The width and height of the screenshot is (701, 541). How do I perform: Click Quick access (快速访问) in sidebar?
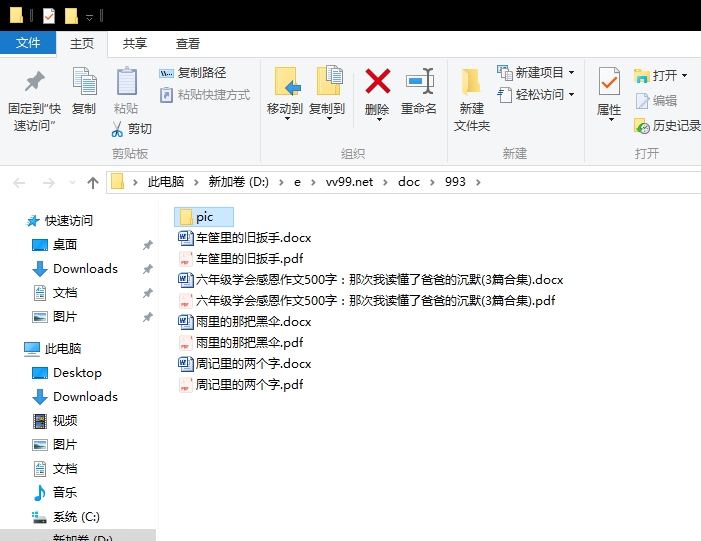59,220
